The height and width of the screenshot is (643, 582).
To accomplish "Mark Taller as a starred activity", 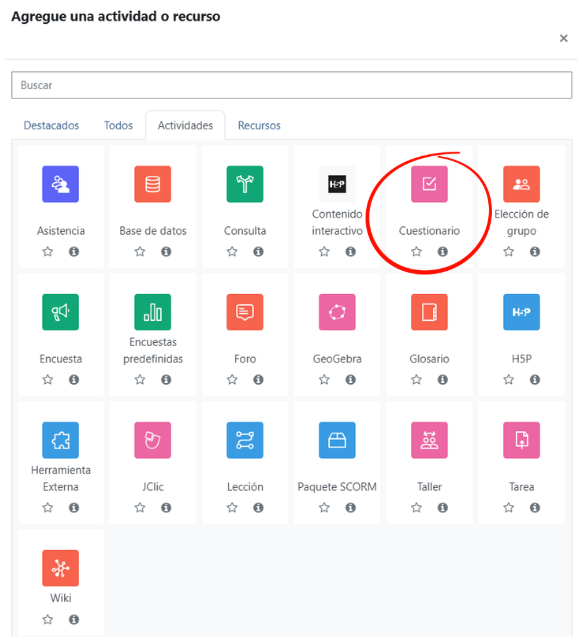I will click(416, 507).
